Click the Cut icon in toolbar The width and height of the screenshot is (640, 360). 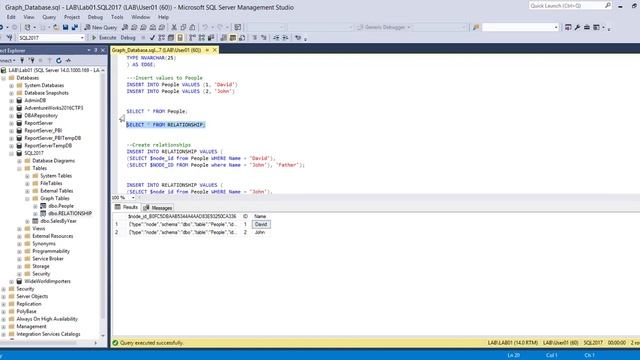click(x=174, y=27)
